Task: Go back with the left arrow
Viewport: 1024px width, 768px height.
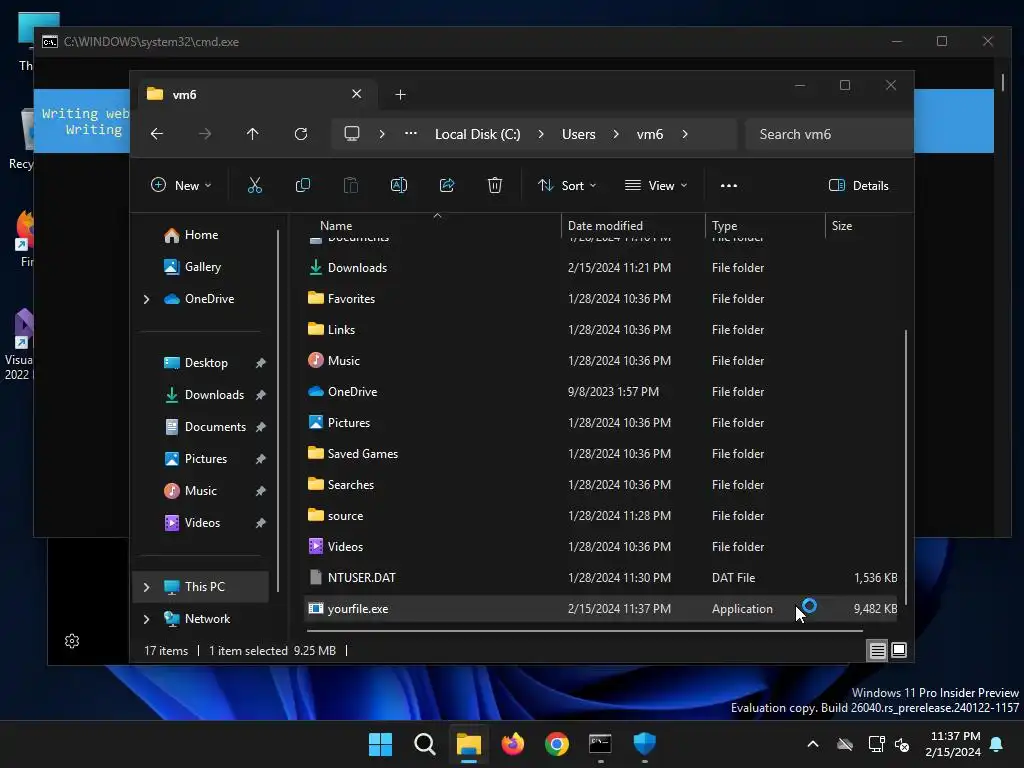Action: [x=157, y=134]
